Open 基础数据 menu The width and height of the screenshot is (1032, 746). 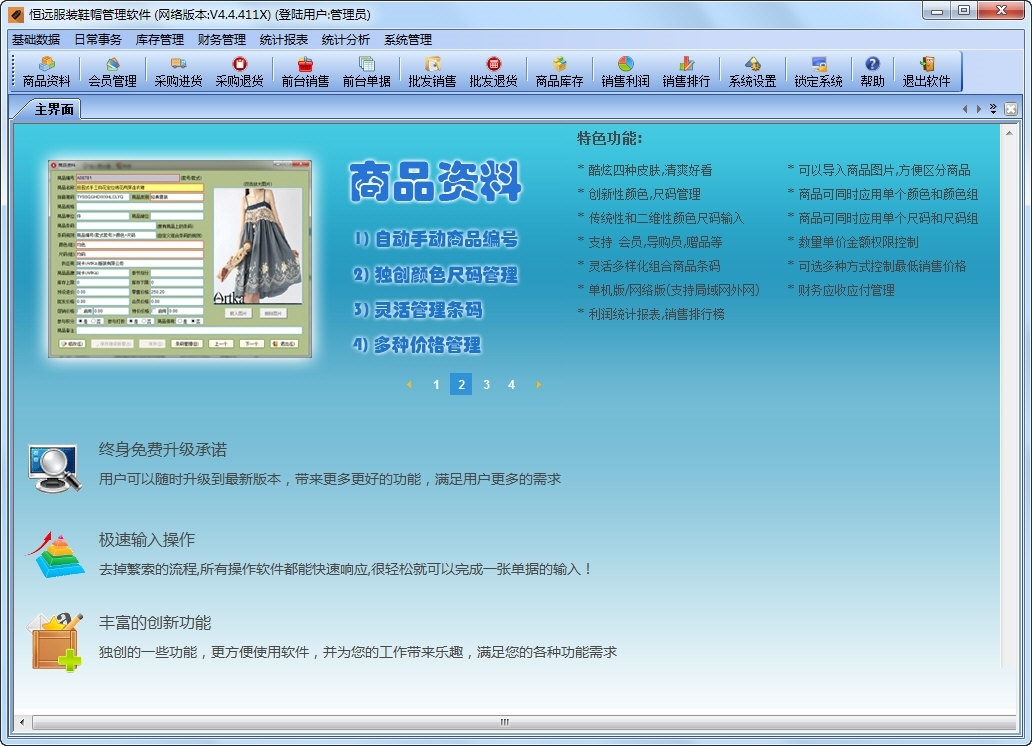pos(36,40)
